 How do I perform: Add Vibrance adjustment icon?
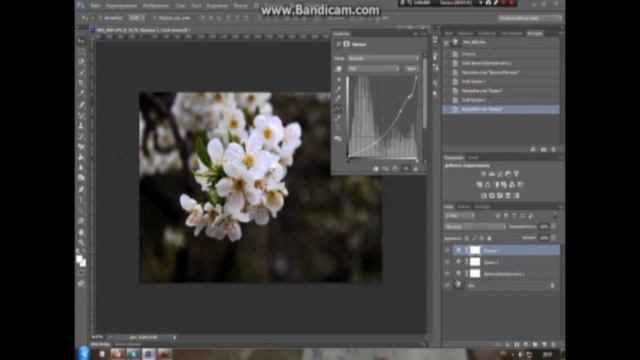tap(516, 174)
